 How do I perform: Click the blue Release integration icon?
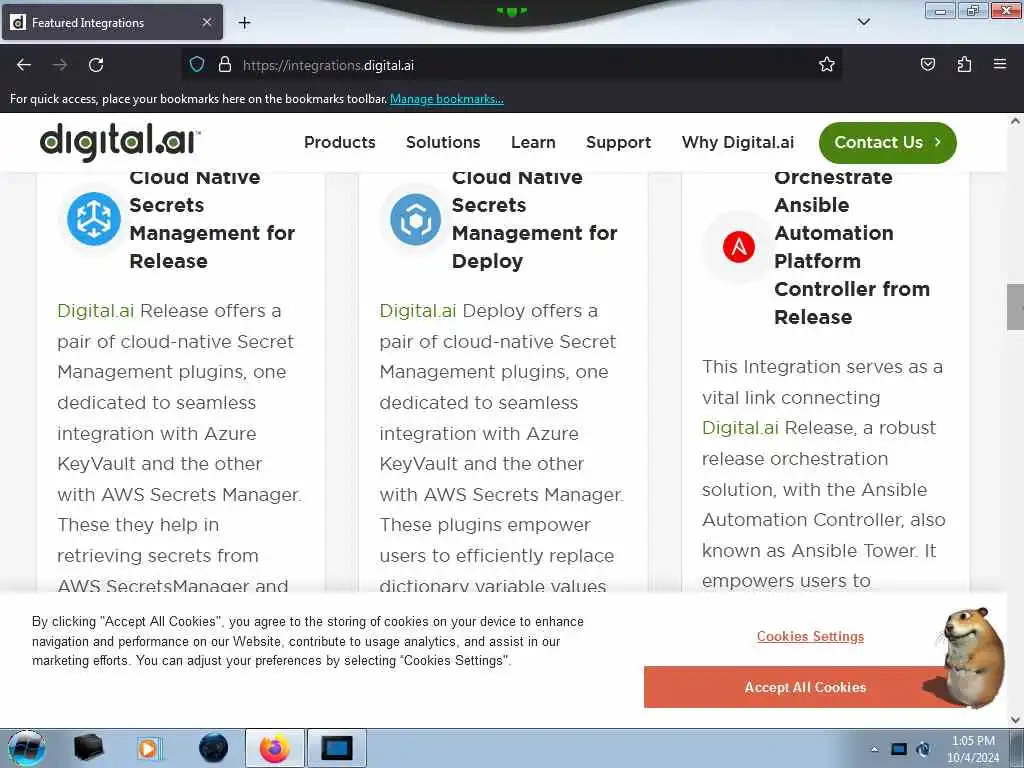tap(93, 219)
